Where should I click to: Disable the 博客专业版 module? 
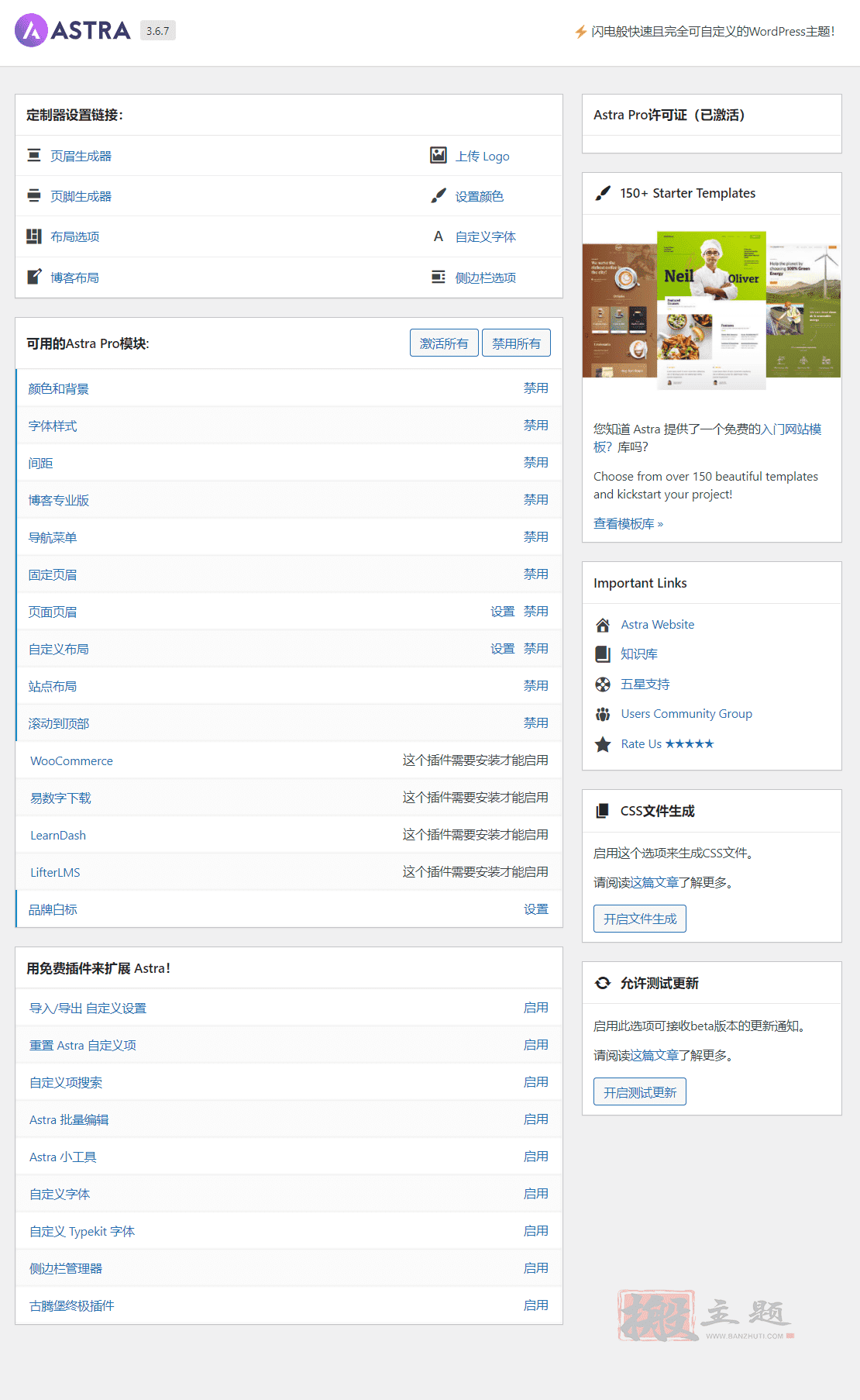pyautogui.click(x=536, y=499)
